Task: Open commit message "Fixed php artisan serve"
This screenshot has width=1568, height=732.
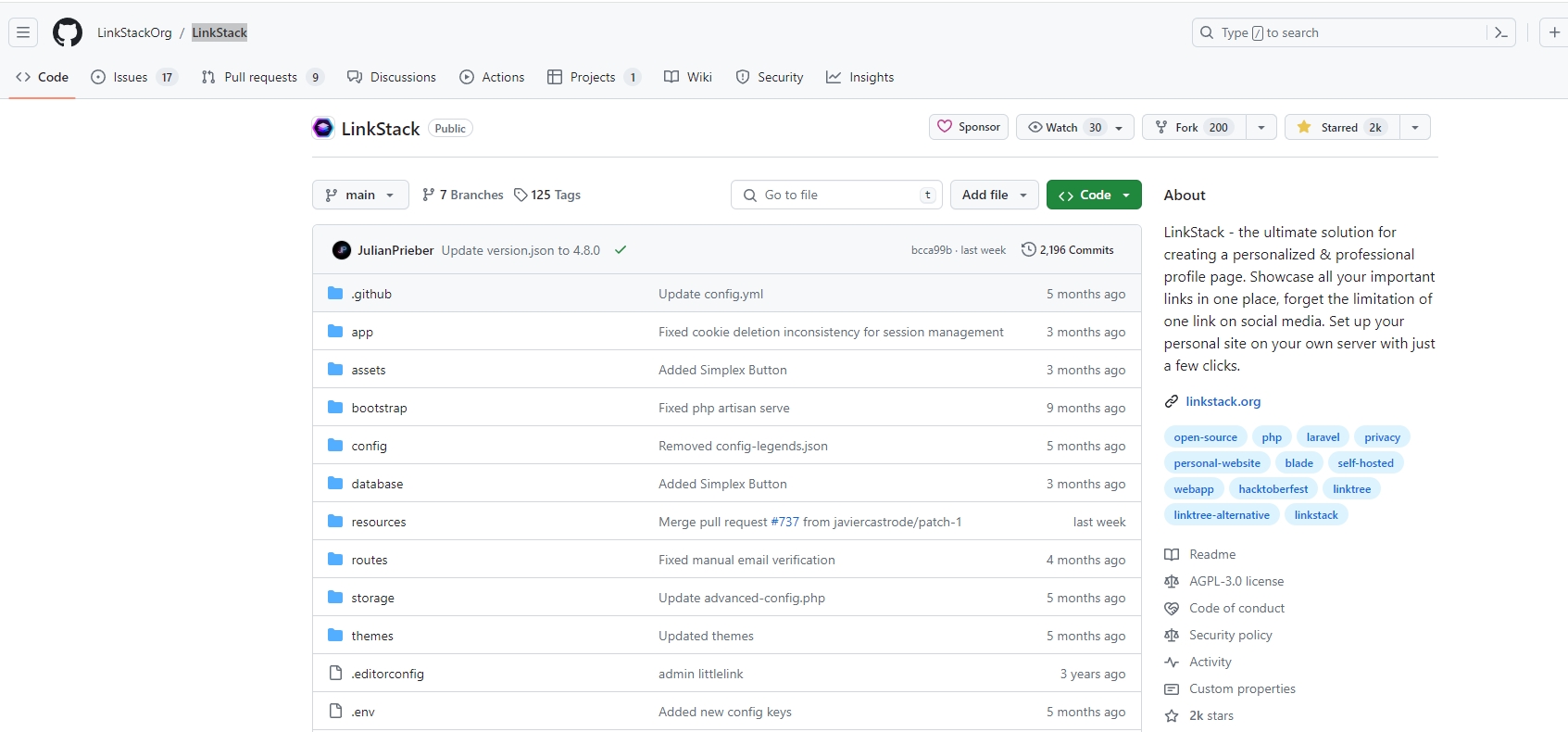Action: [x=724, y=408]
